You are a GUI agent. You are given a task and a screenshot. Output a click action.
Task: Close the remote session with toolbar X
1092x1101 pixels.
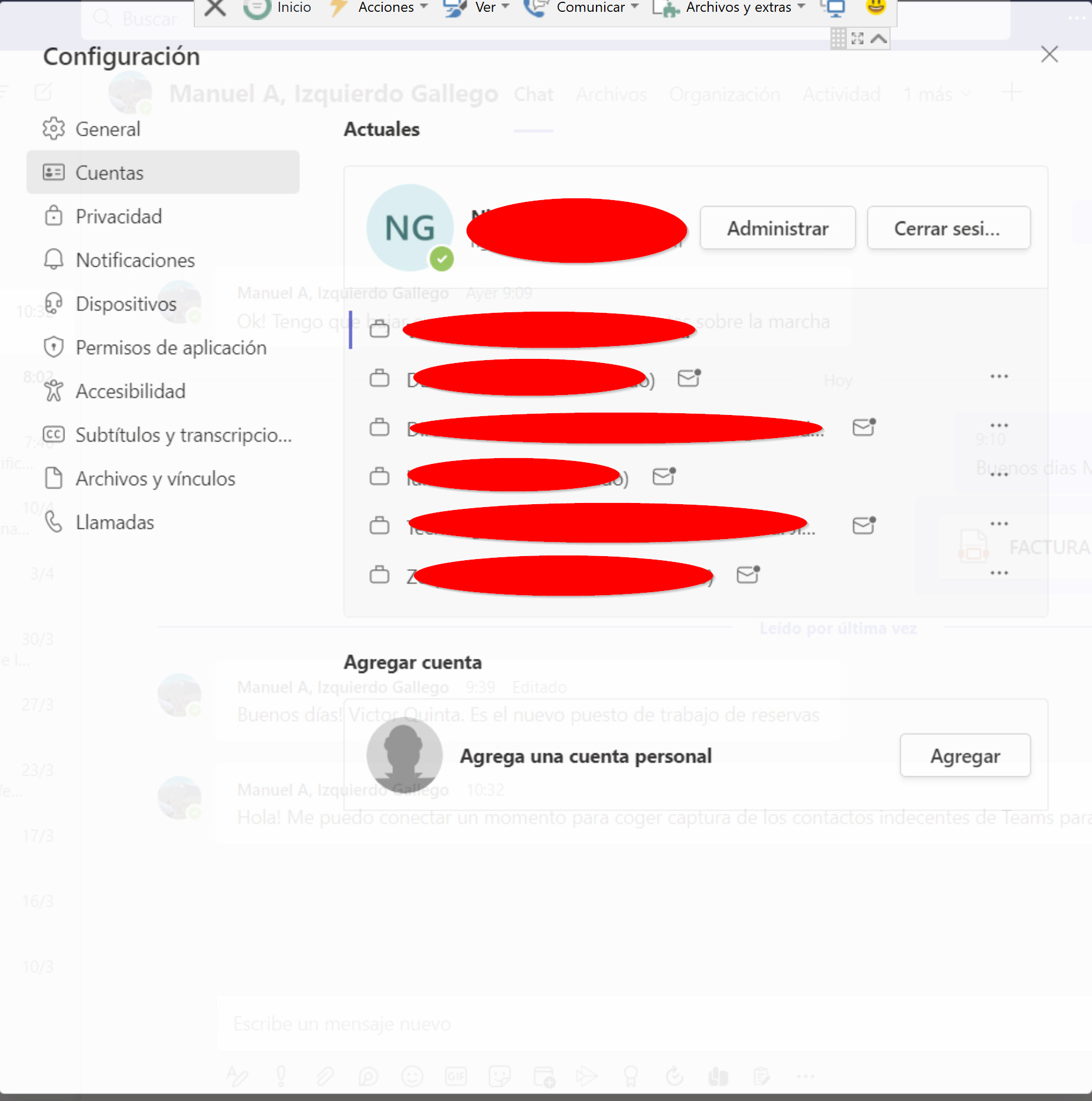[215, 8]
